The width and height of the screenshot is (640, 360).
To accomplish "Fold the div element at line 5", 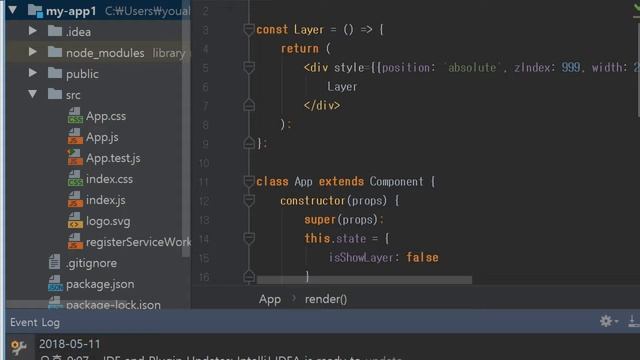I will (x=249, y=67).
